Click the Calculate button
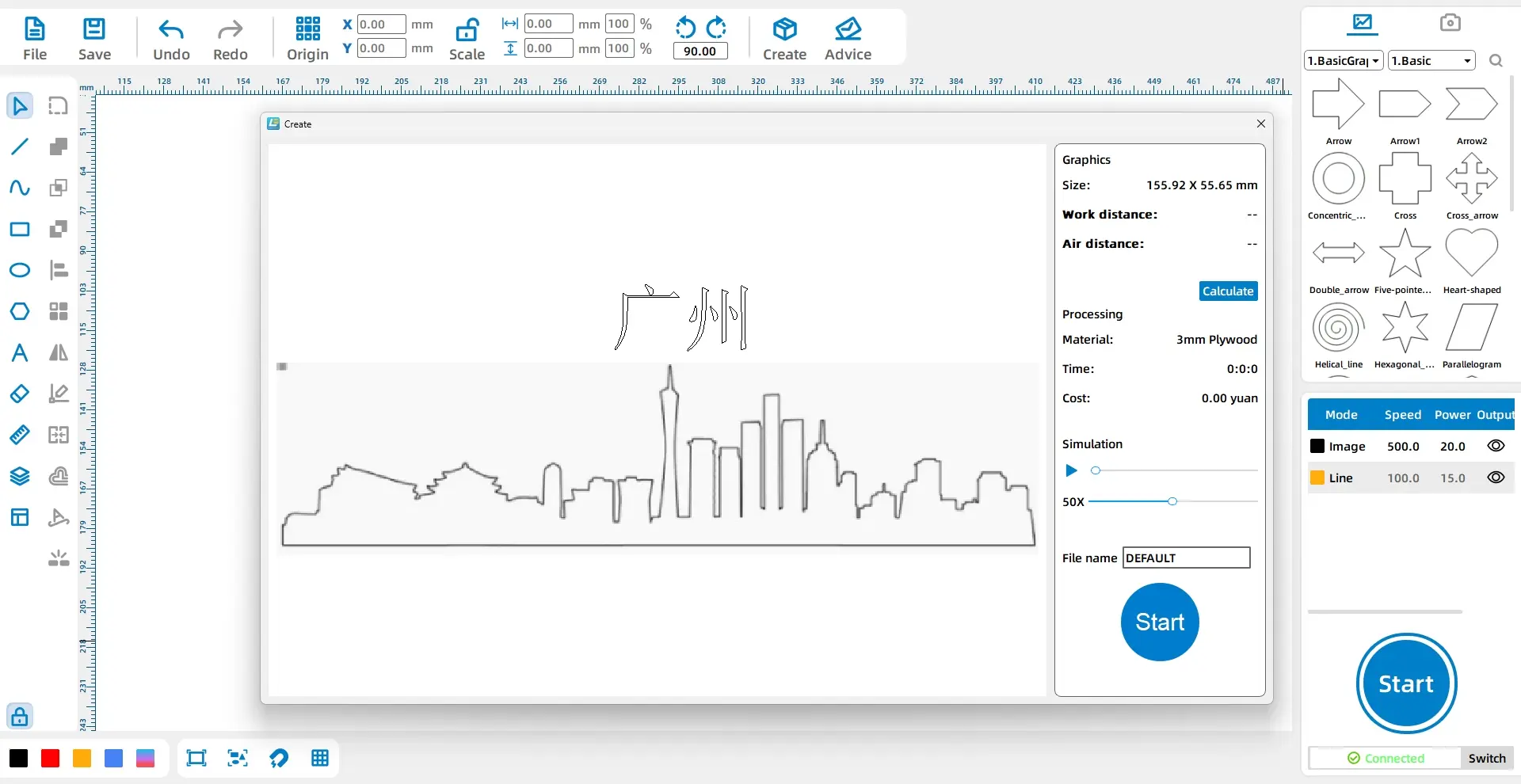Screen dimensions: 1521x784 1228,291
